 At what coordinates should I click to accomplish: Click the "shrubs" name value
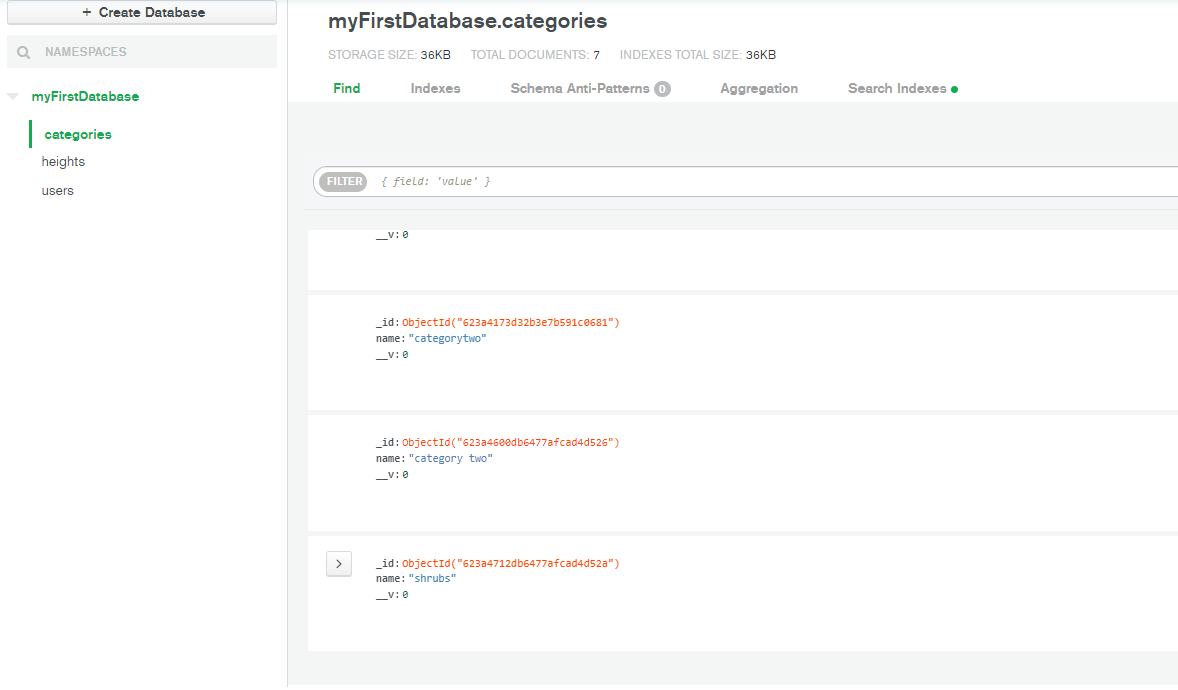point(432,579)
